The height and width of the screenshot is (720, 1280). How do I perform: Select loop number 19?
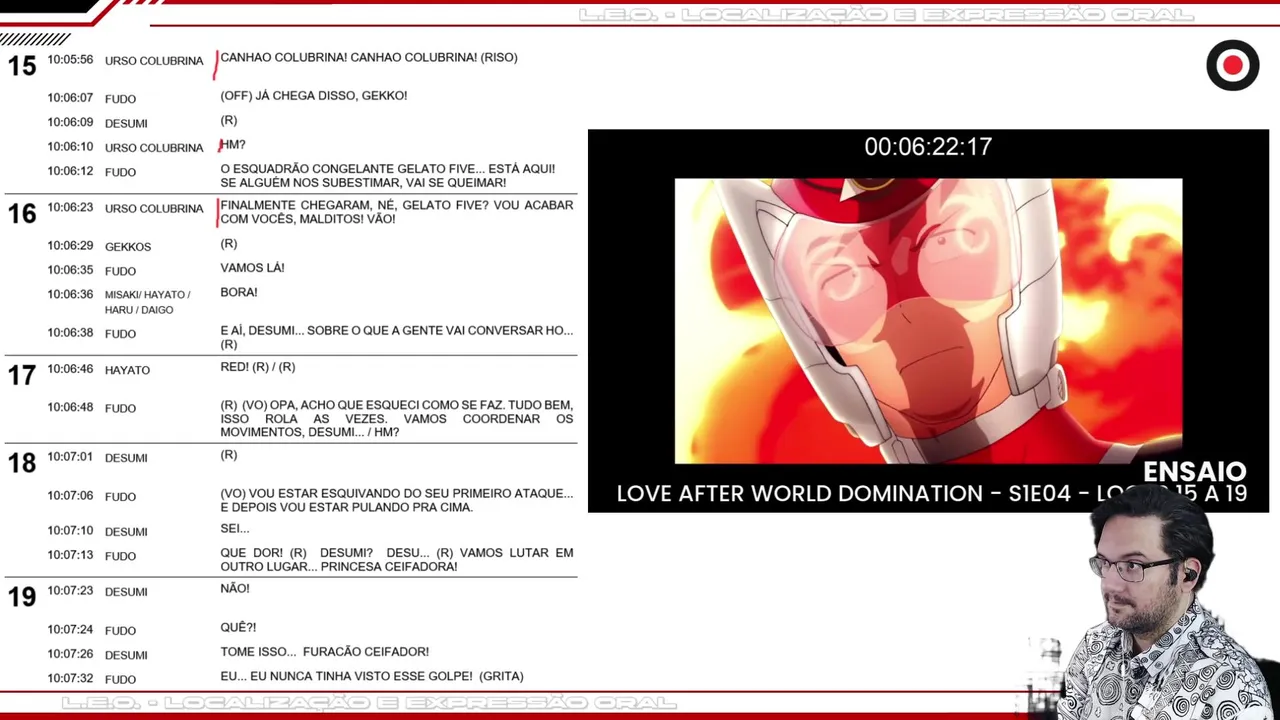(x=22, y=597)
